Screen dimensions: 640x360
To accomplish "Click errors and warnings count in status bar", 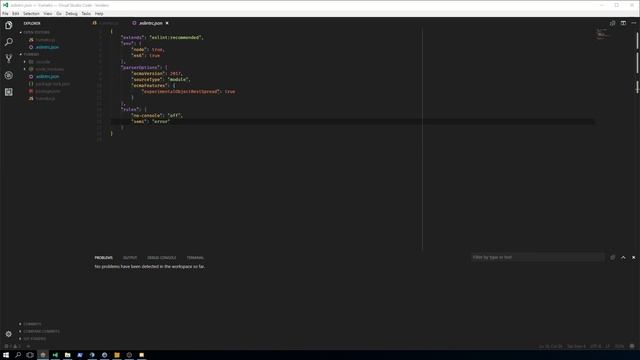I will pyautogui.click(x=12, y=346).
